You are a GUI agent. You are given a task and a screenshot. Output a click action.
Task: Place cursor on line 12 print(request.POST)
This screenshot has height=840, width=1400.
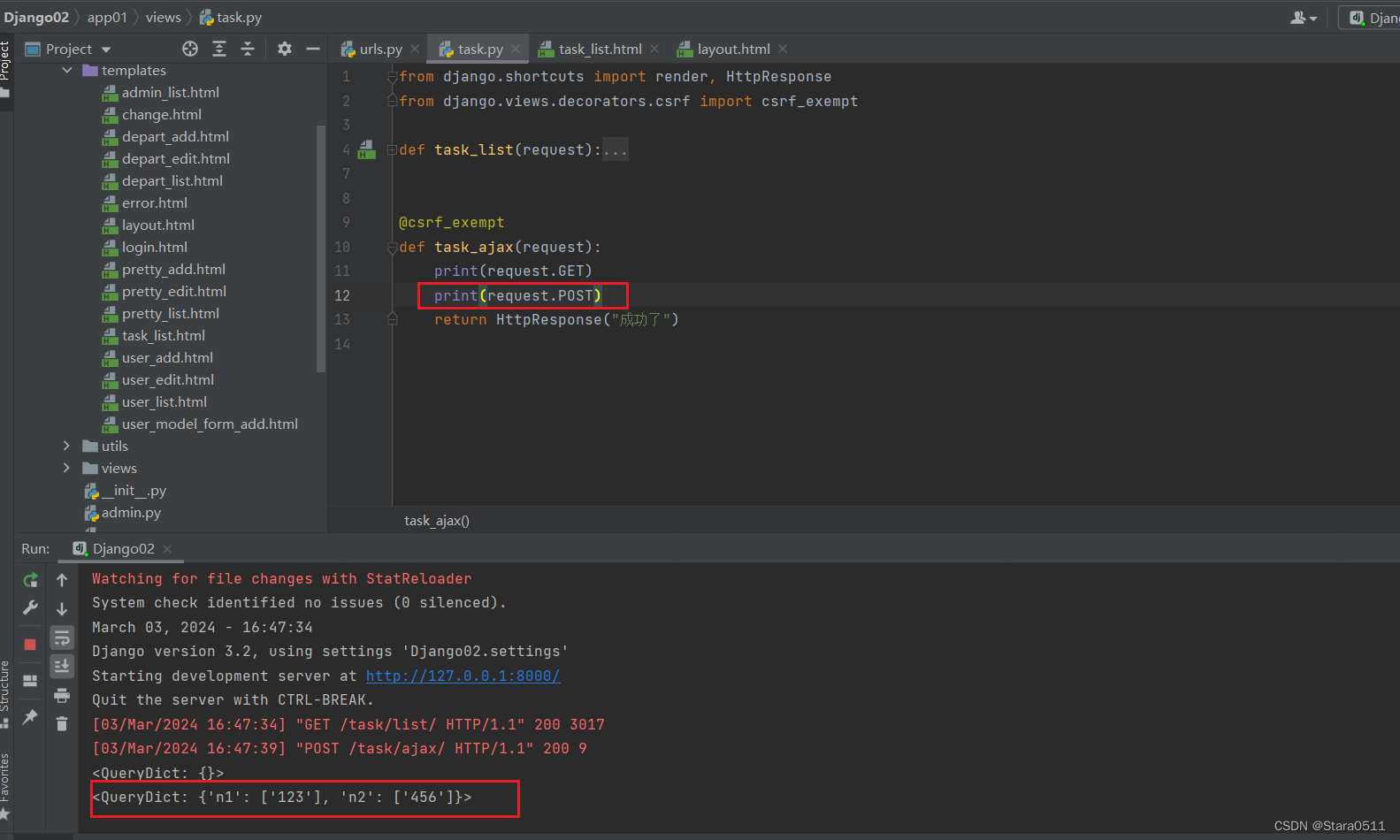(517, 295)
